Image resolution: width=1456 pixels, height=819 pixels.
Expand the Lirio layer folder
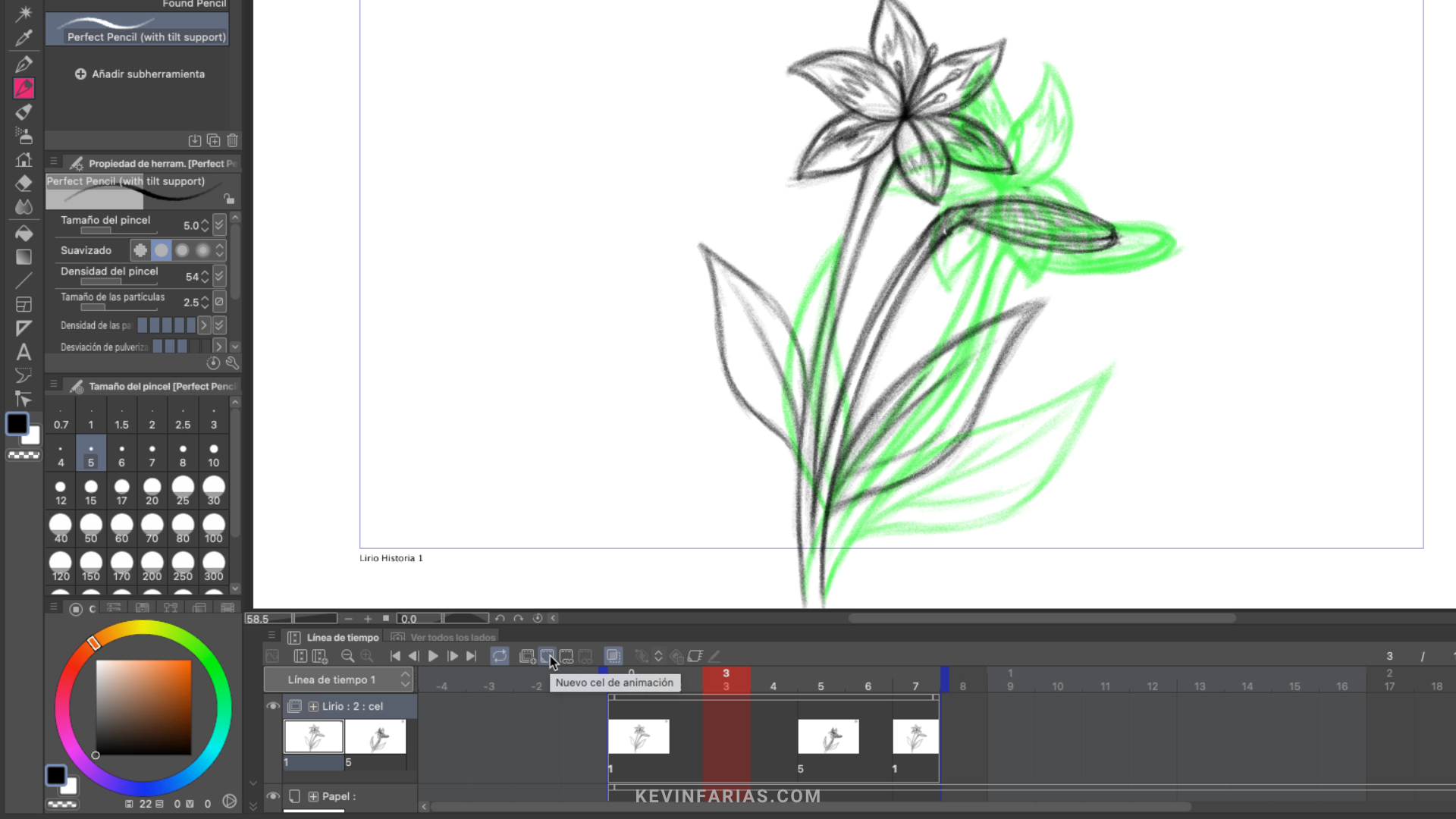313,706
